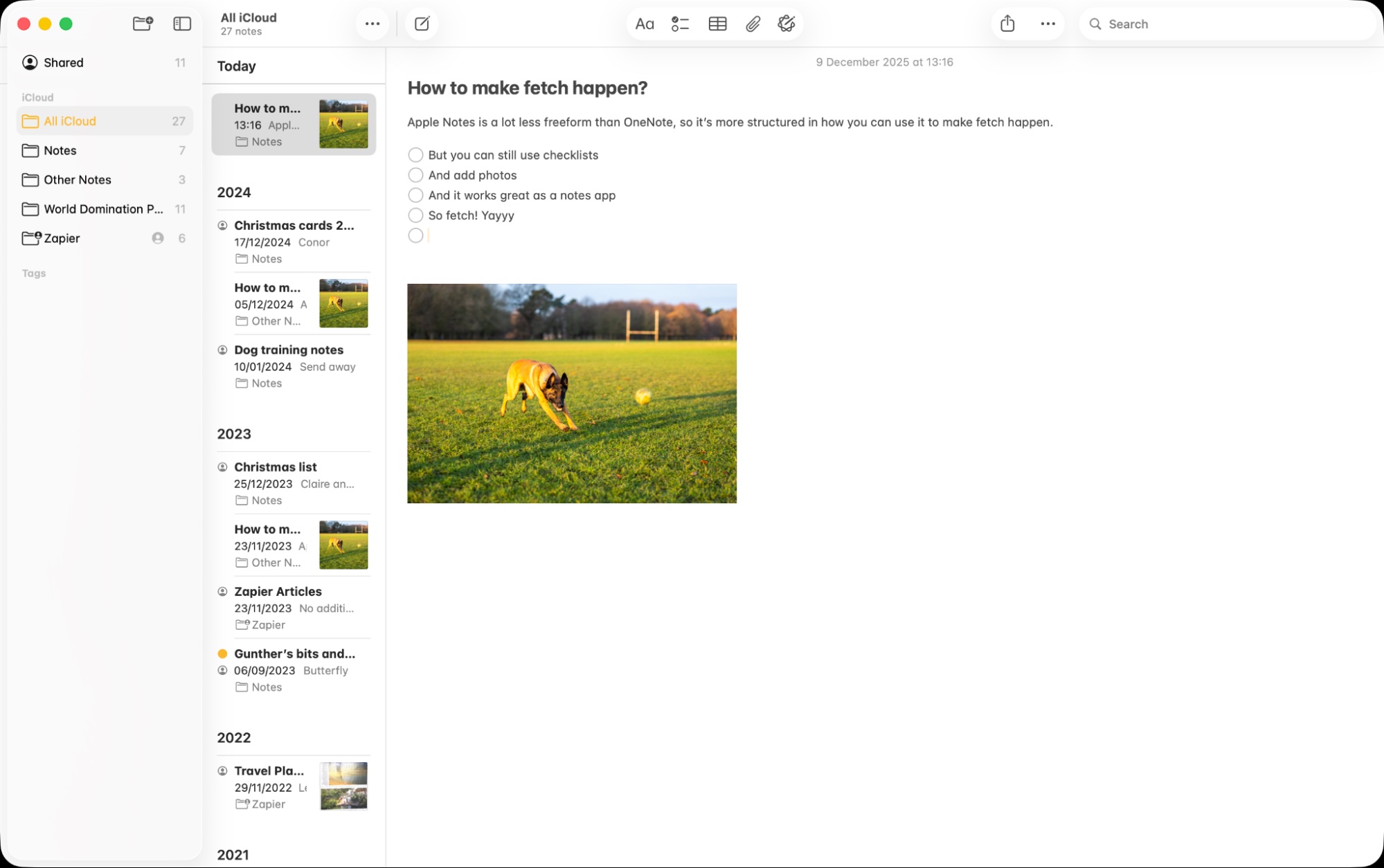
Task: Insert a checklist using the checklist icon
Action: pos(680,23)
